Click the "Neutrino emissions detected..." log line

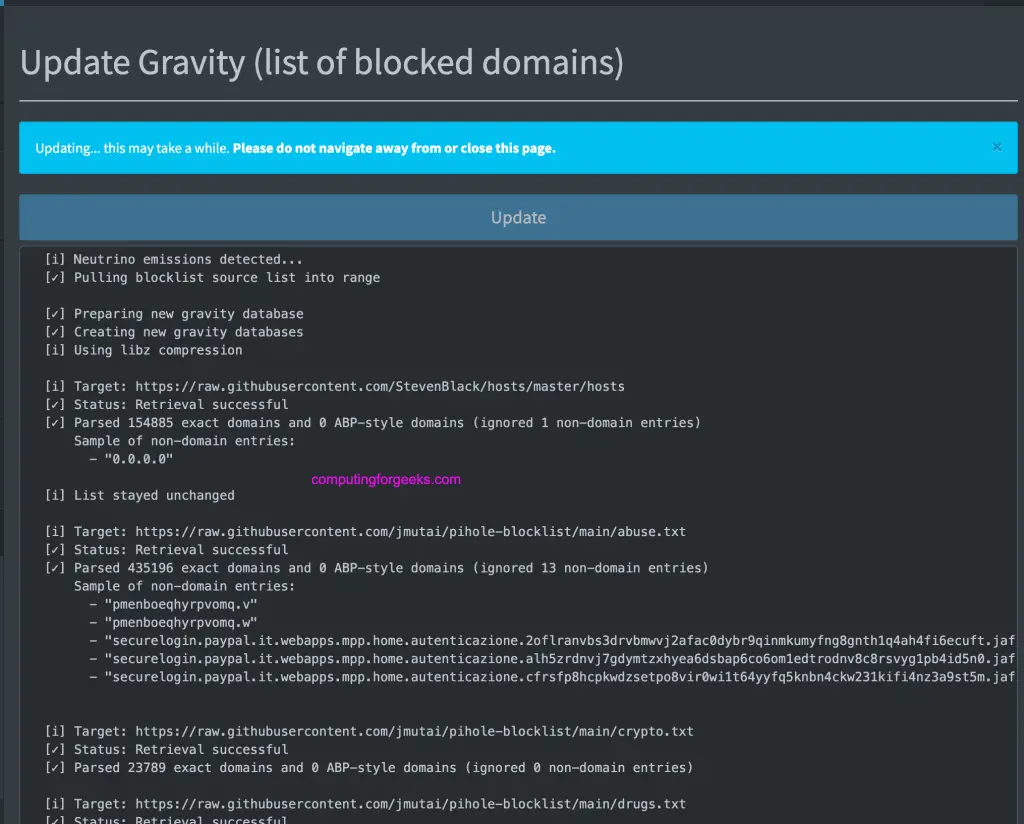coord(174,259)
